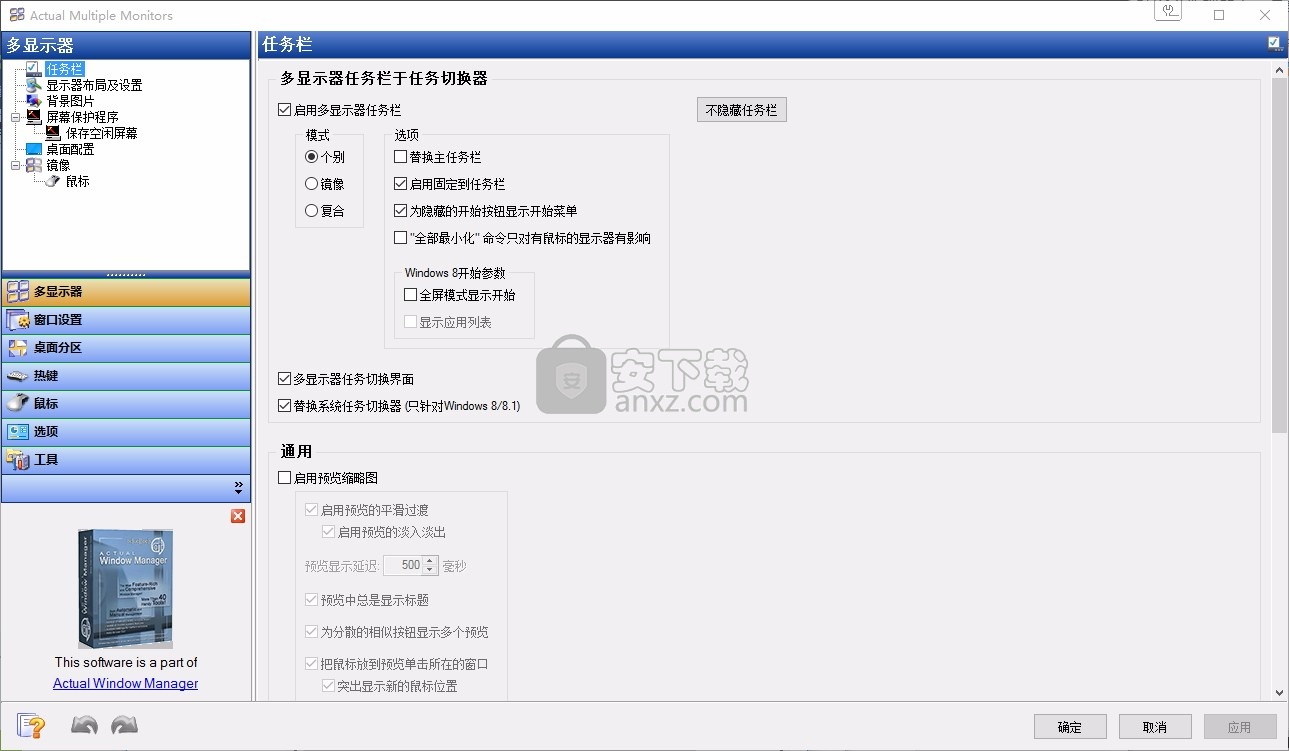This screenshot has width=1289, height=751.
Task: Select 桌面配置 tree item
Action: [x=70, y=149]
